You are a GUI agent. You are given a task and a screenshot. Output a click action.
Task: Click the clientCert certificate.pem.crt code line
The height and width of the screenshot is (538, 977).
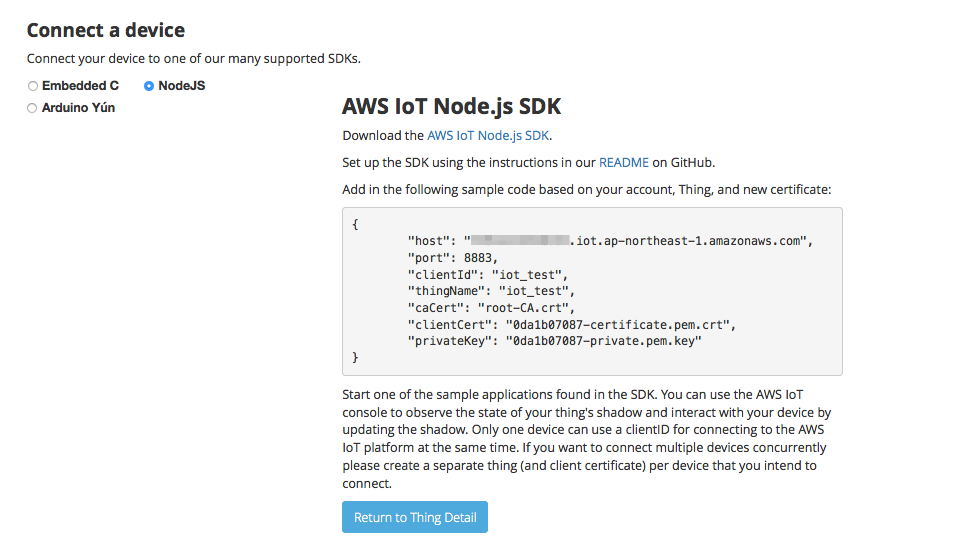(571, 324)
